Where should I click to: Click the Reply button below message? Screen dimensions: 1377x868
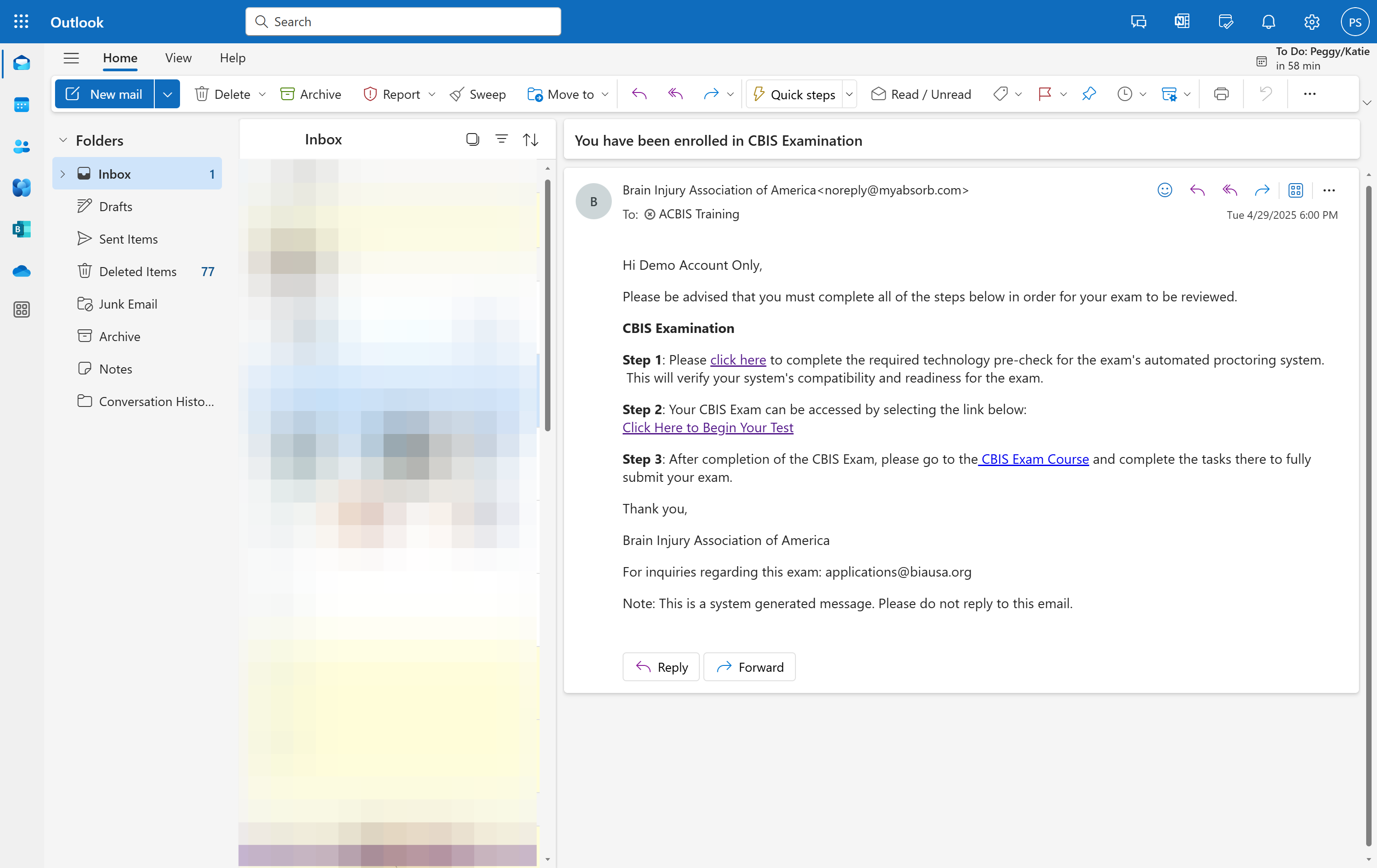[x=661, y=667]
